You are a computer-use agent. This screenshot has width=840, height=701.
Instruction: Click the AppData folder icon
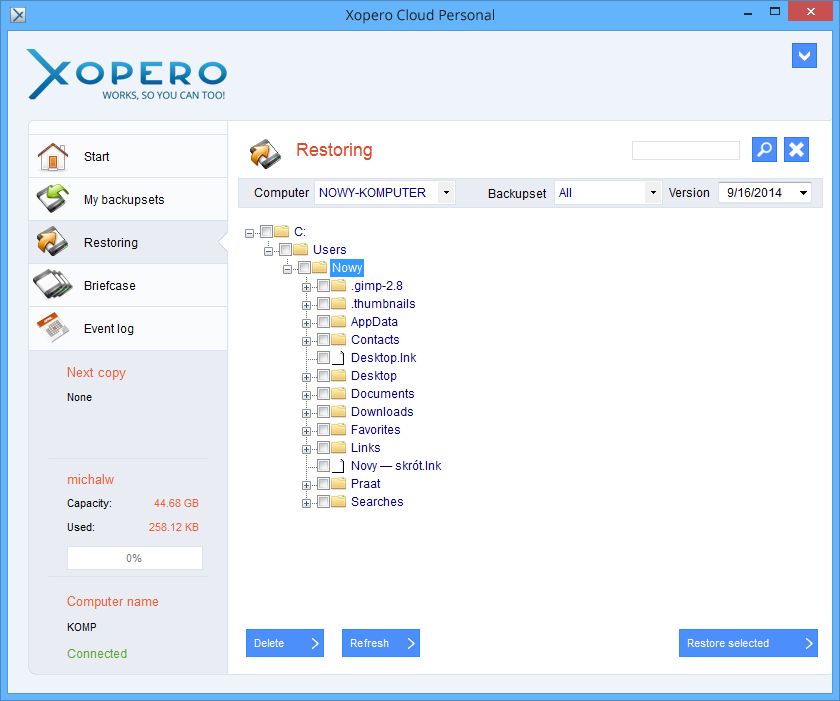coord(339,321)
